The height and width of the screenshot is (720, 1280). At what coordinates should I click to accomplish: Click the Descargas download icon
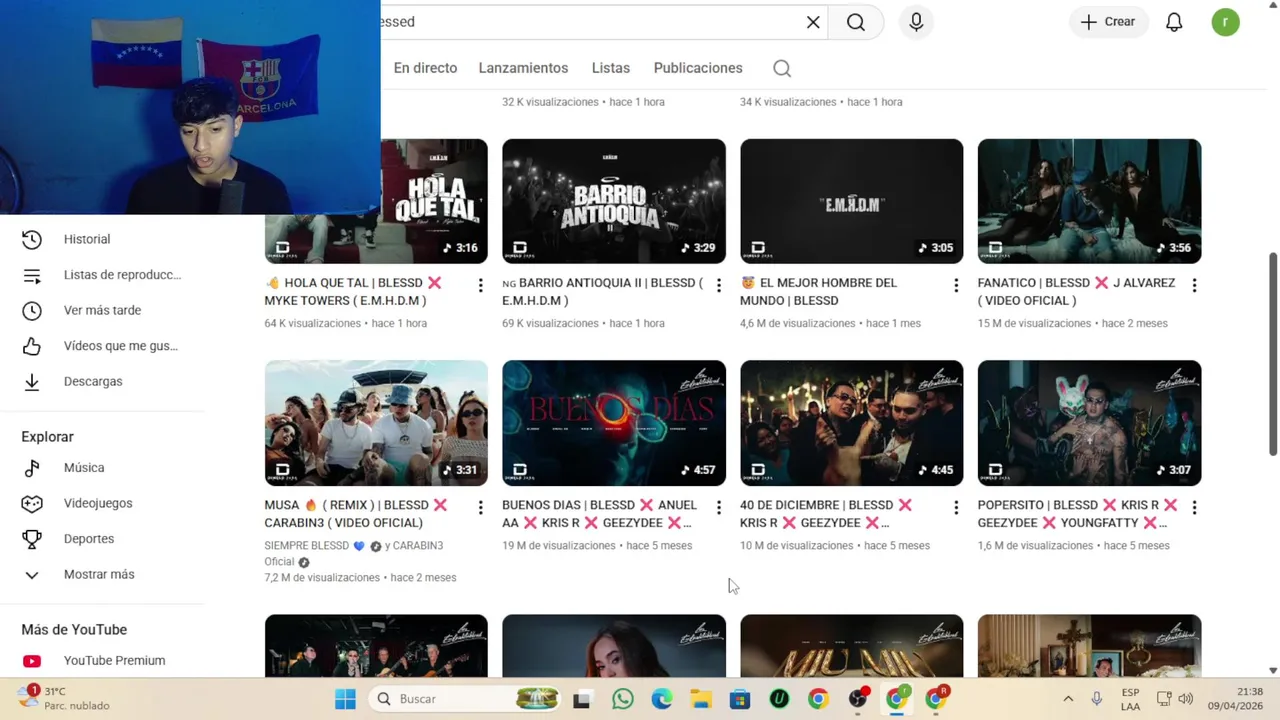32,381
